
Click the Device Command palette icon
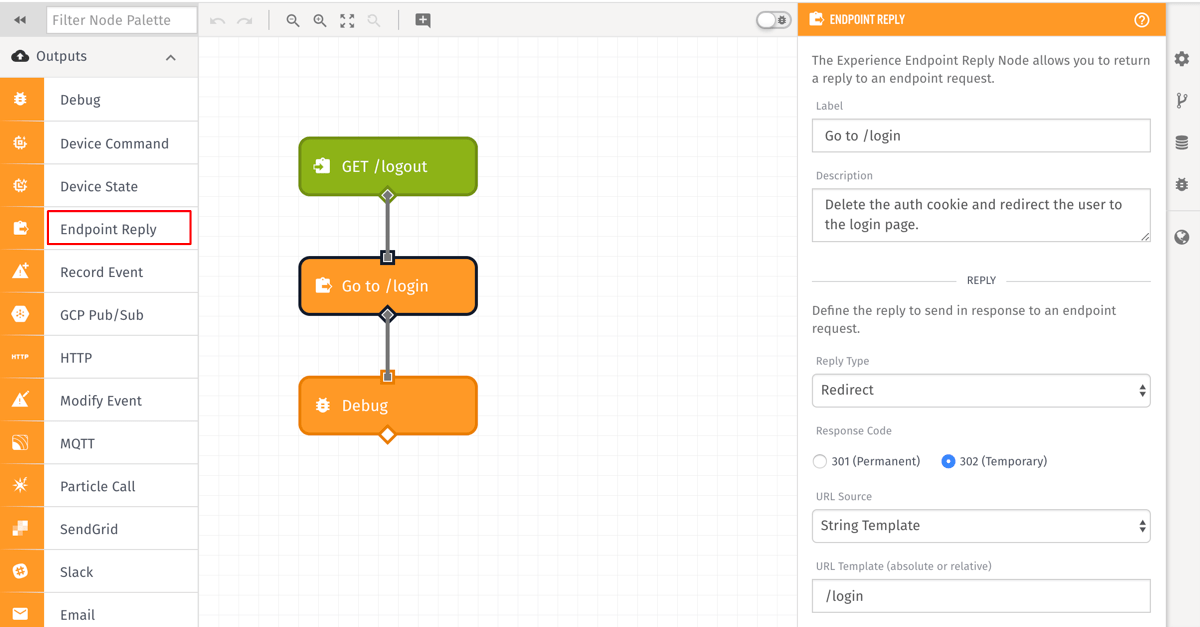pyautogui.click(x=21, y=143)
